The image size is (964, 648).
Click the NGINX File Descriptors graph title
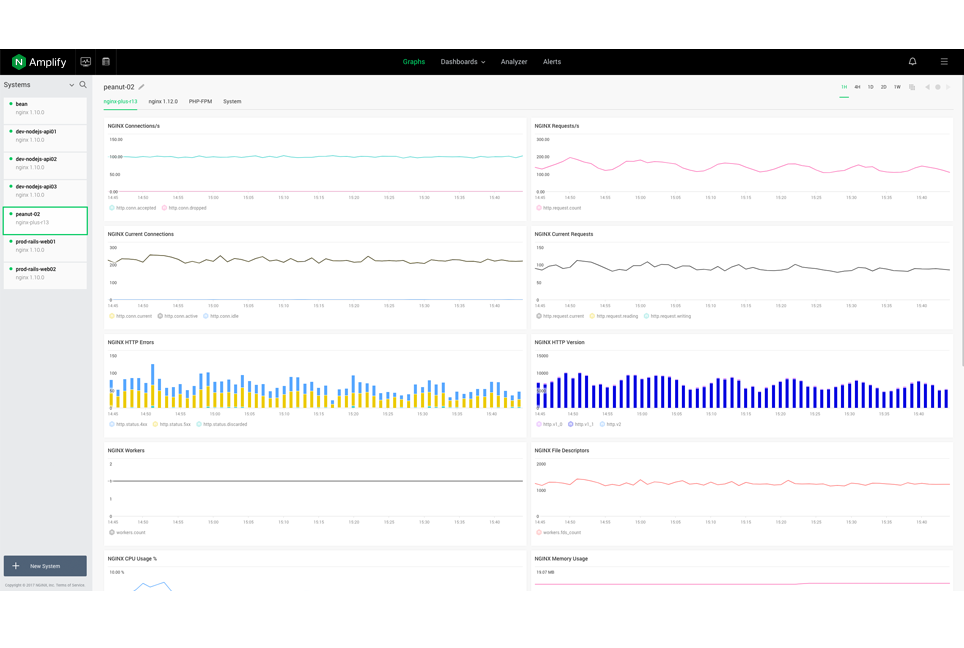tap(562, 451)
